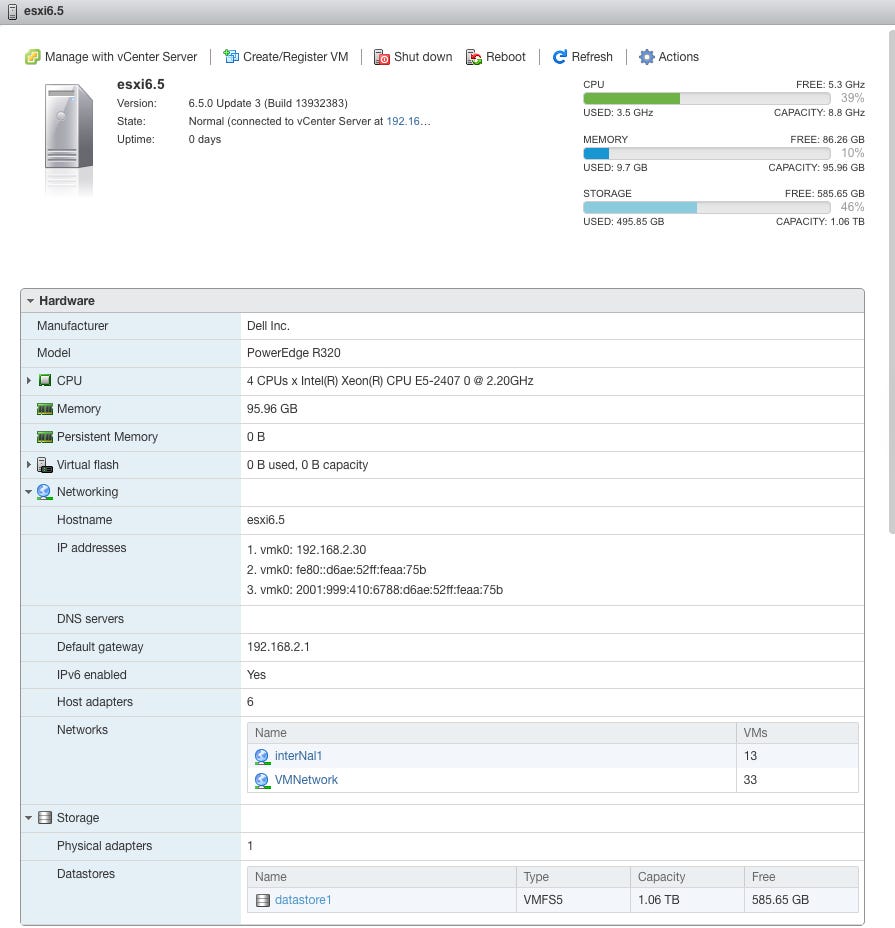
Task: Click the Memory usage bar
Action: pos(706,153)
